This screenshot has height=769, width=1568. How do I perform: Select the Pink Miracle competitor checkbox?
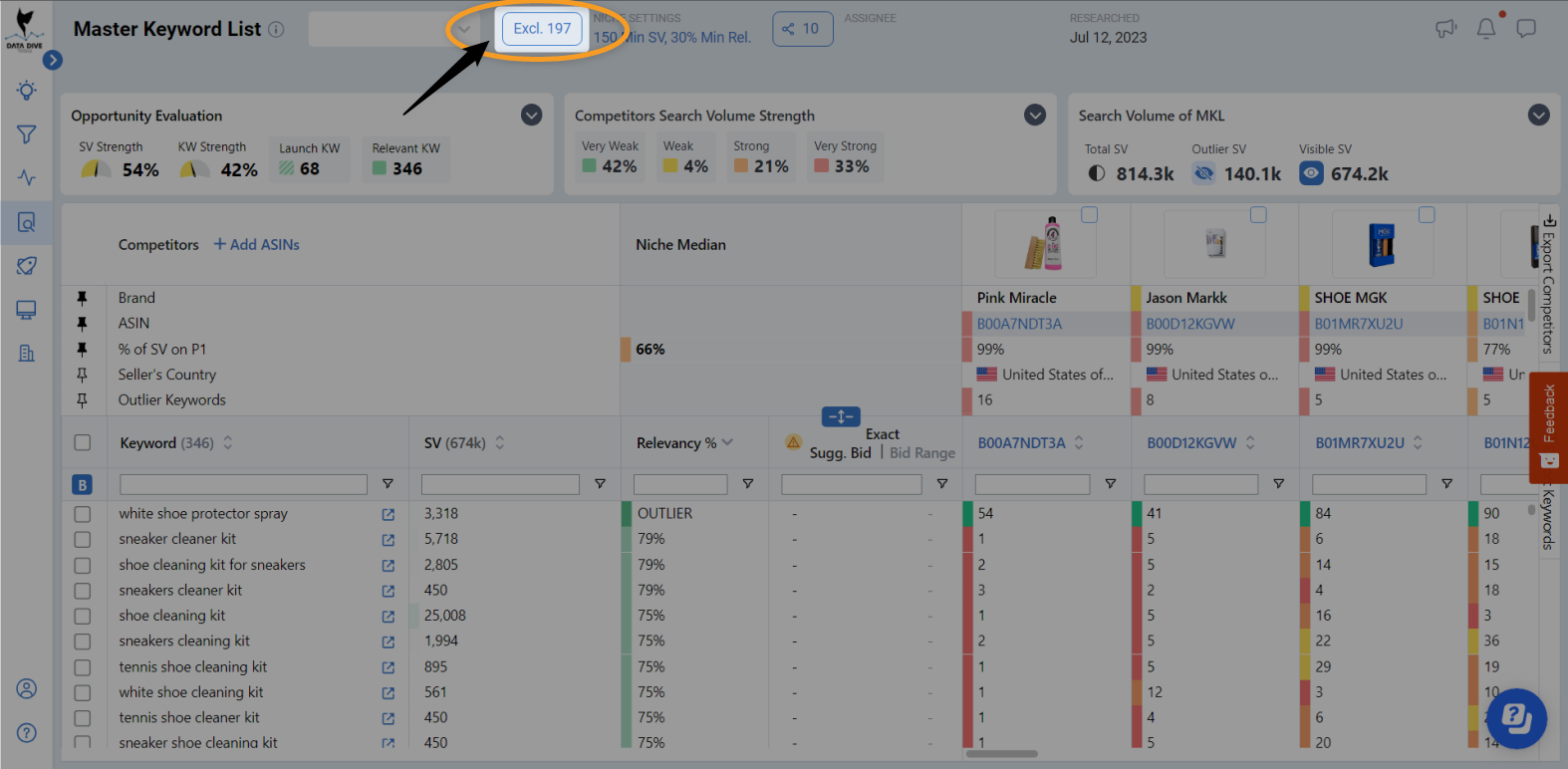(x=1090, y=215)
